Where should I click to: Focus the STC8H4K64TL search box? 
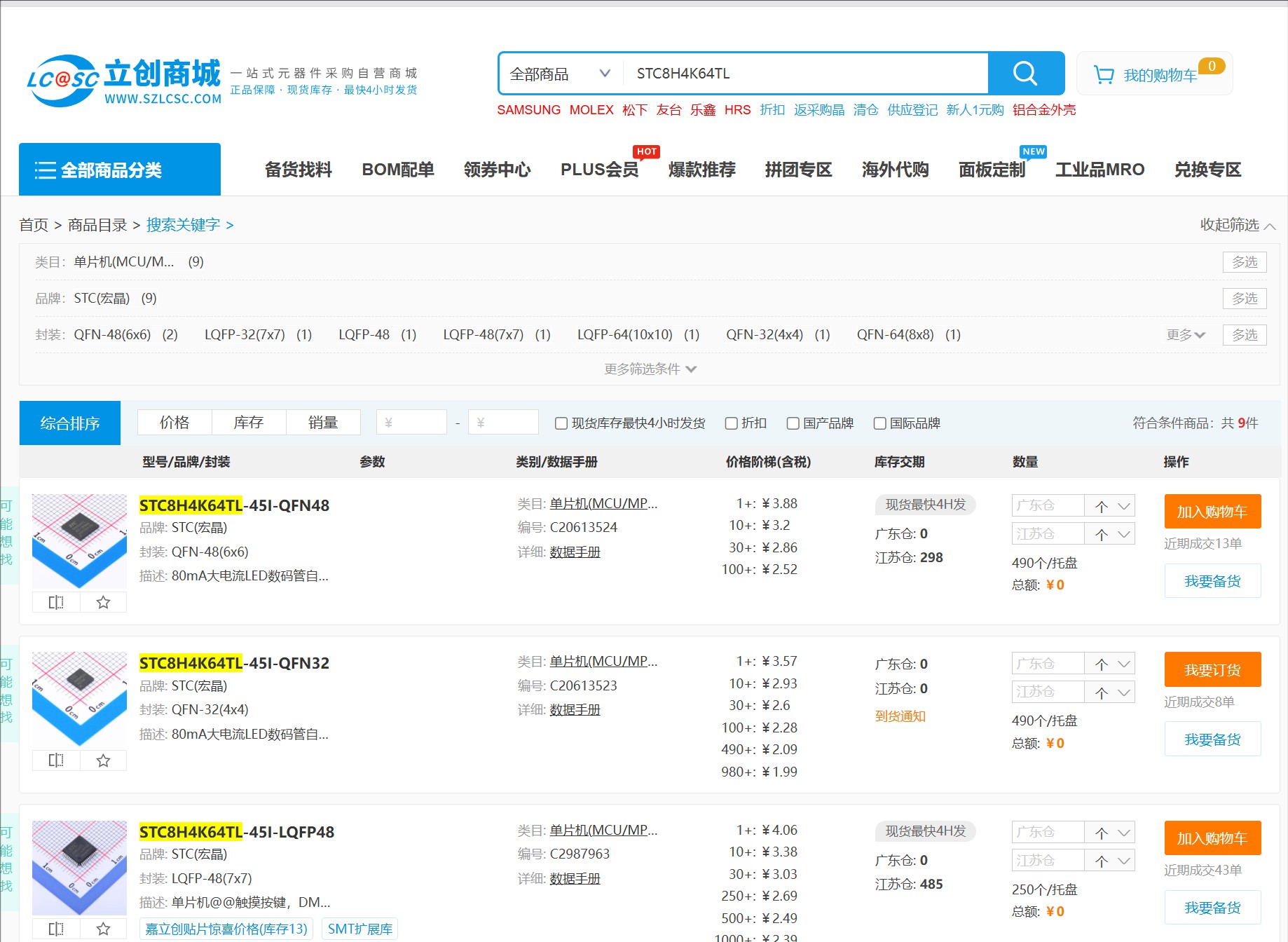coord(806,74)
